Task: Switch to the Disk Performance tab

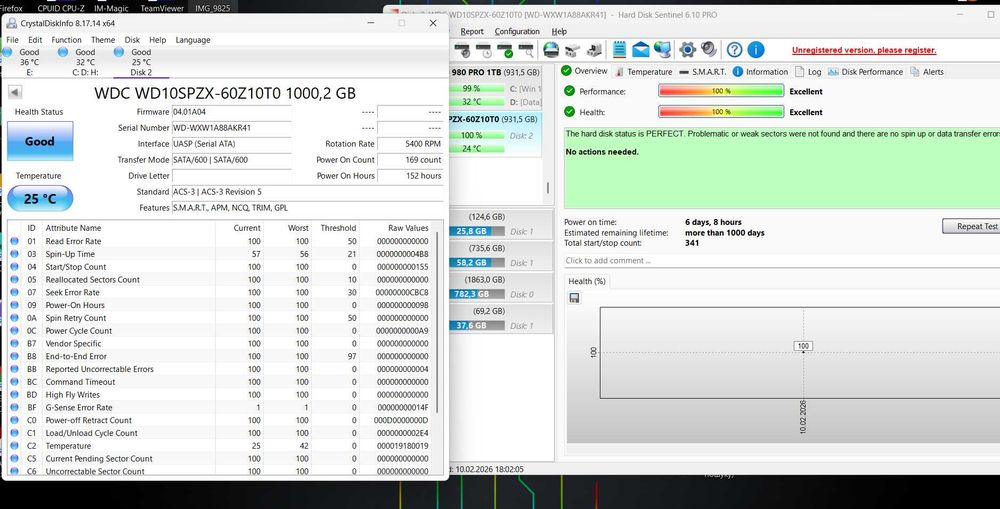Action: (x=865, y=71)
